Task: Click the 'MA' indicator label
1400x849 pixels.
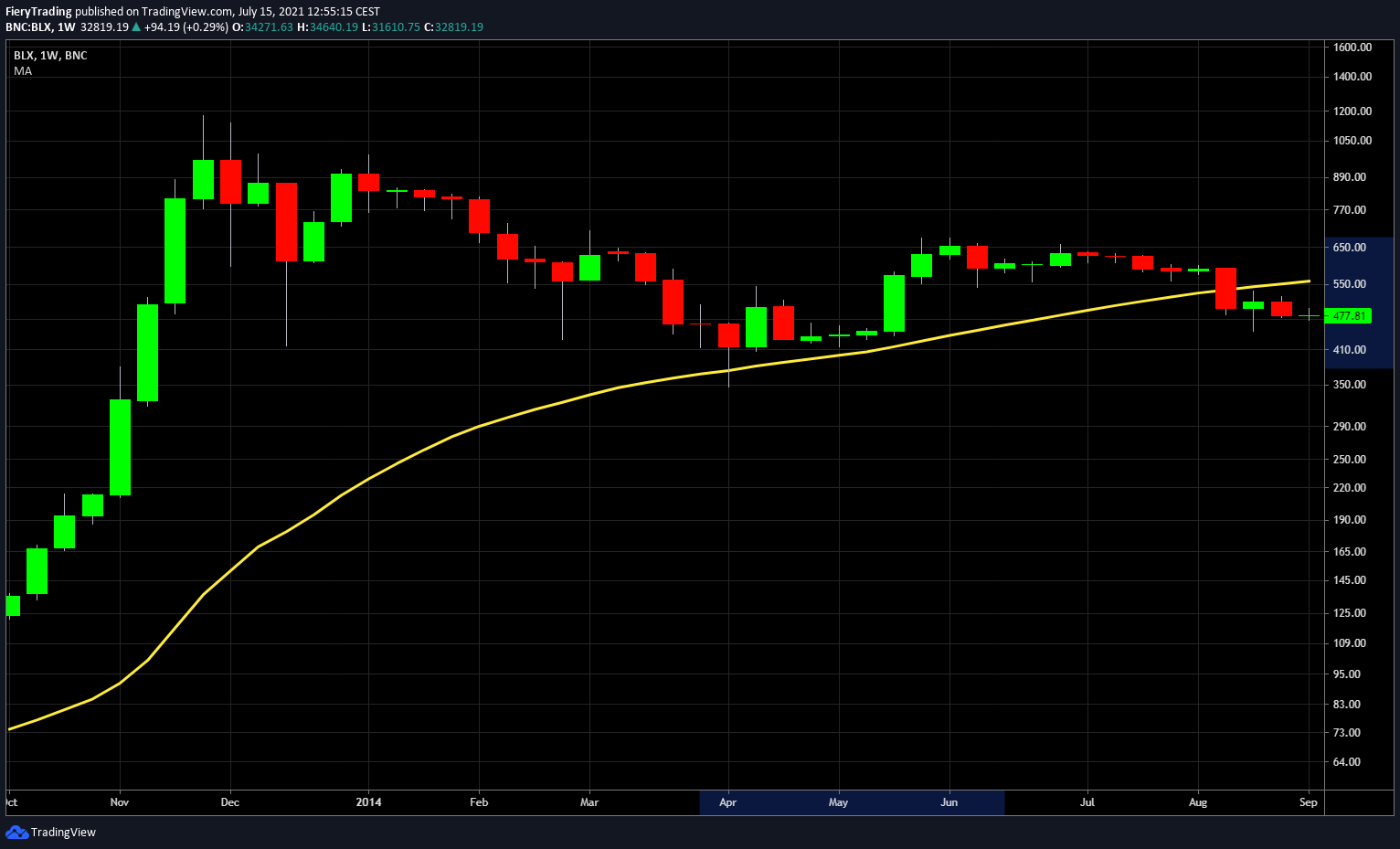Action: (23, 70)
